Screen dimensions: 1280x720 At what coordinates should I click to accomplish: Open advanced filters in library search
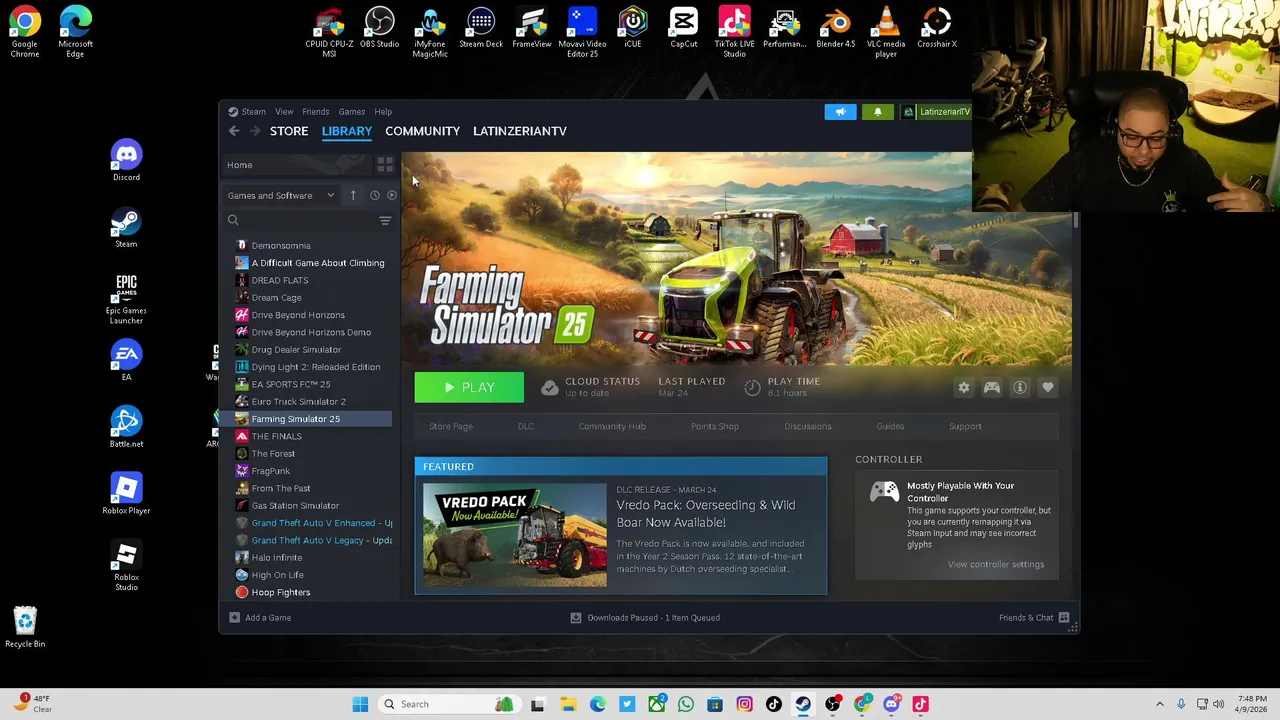[385, 221]
